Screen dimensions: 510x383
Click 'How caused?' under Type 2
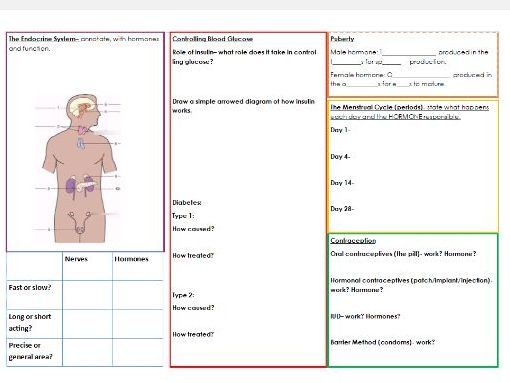(x=193, y=308)
